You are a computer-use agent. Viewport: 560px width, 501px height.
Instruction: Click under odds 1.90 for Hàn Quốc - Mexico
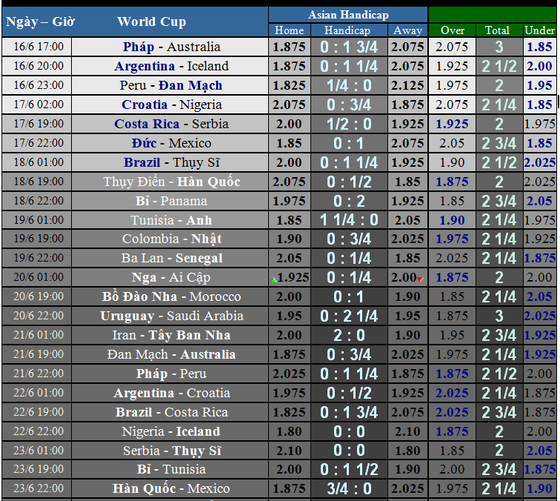coord(540,489)
